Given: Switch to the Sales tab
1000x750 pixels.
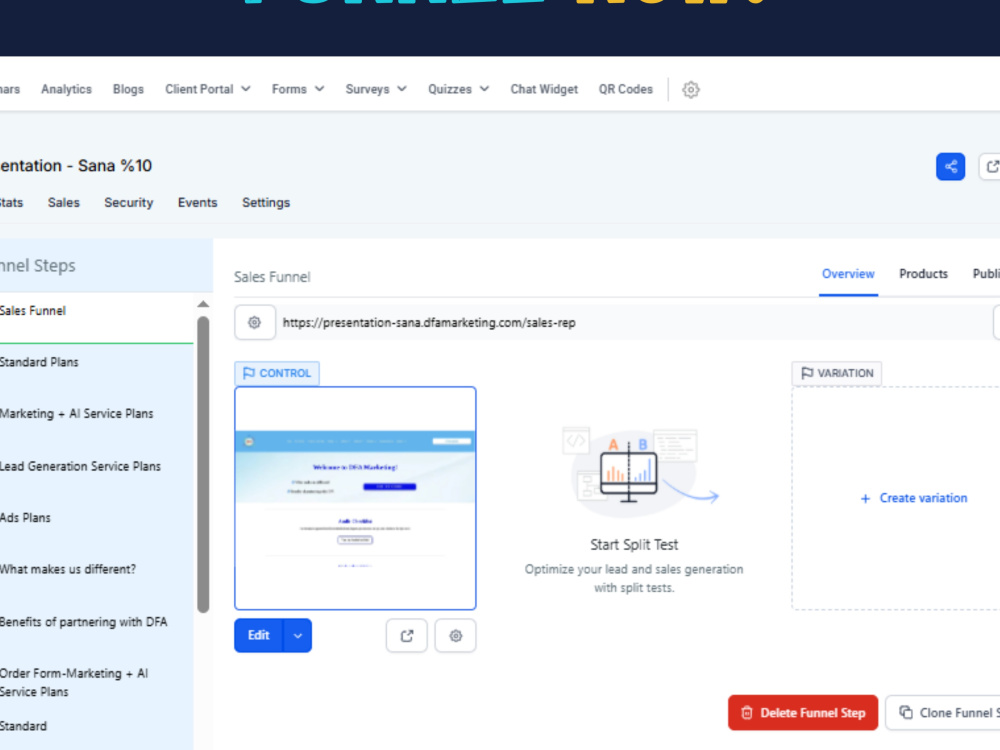Looking at the screenshot, I should (x=64, y=203).
